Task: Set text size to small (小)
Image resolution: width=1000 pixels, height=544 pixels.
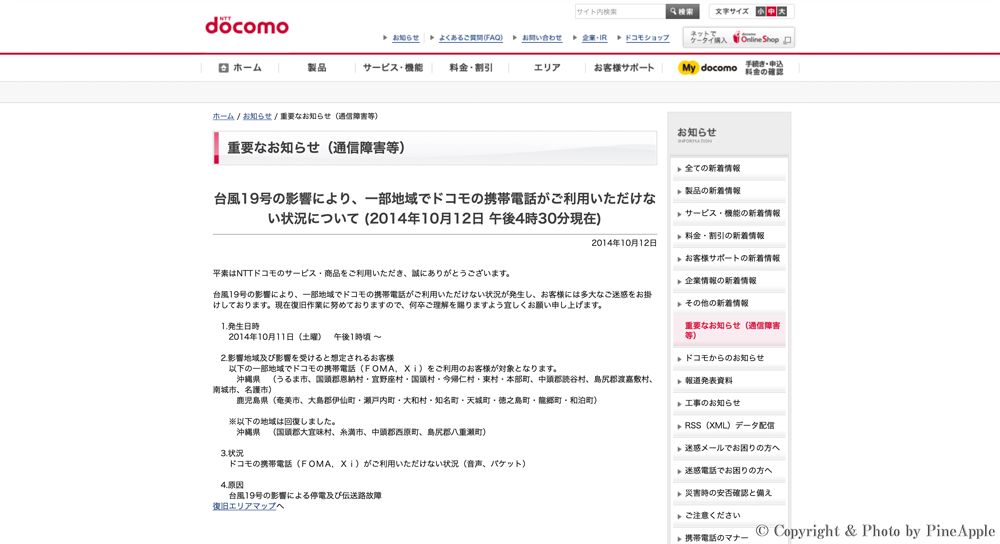Action: pyautogui.click(x=760, y=12)
